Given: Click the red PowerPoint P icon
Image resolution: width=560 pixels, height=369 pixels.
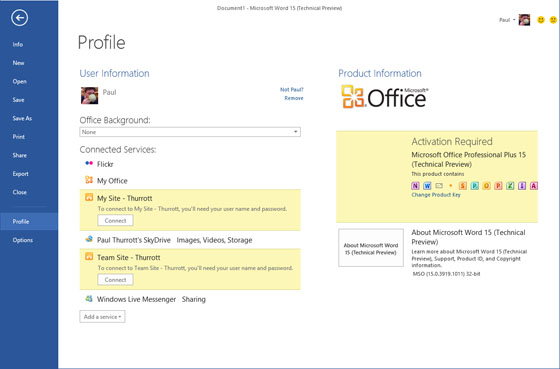Looking at the screenshot, I should (498, 186).
